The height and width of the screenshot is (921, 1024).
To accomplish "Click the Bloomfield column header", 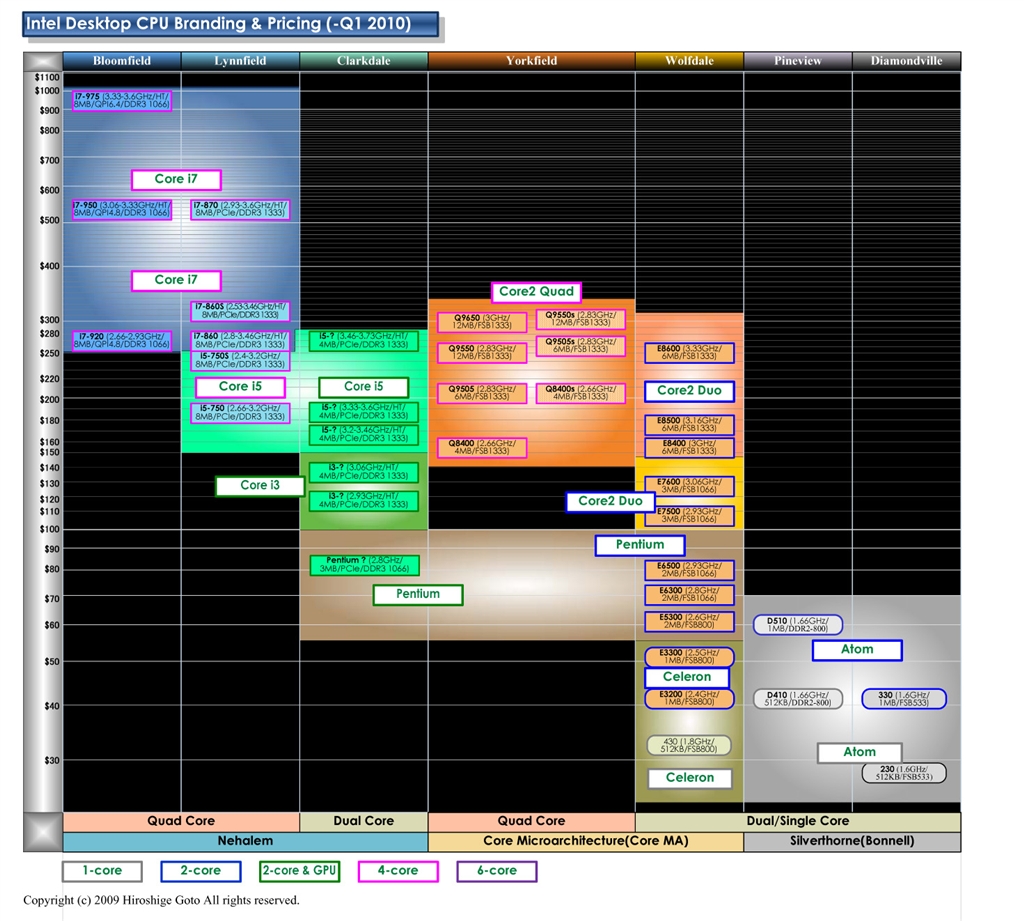I will tap(122, 61).
